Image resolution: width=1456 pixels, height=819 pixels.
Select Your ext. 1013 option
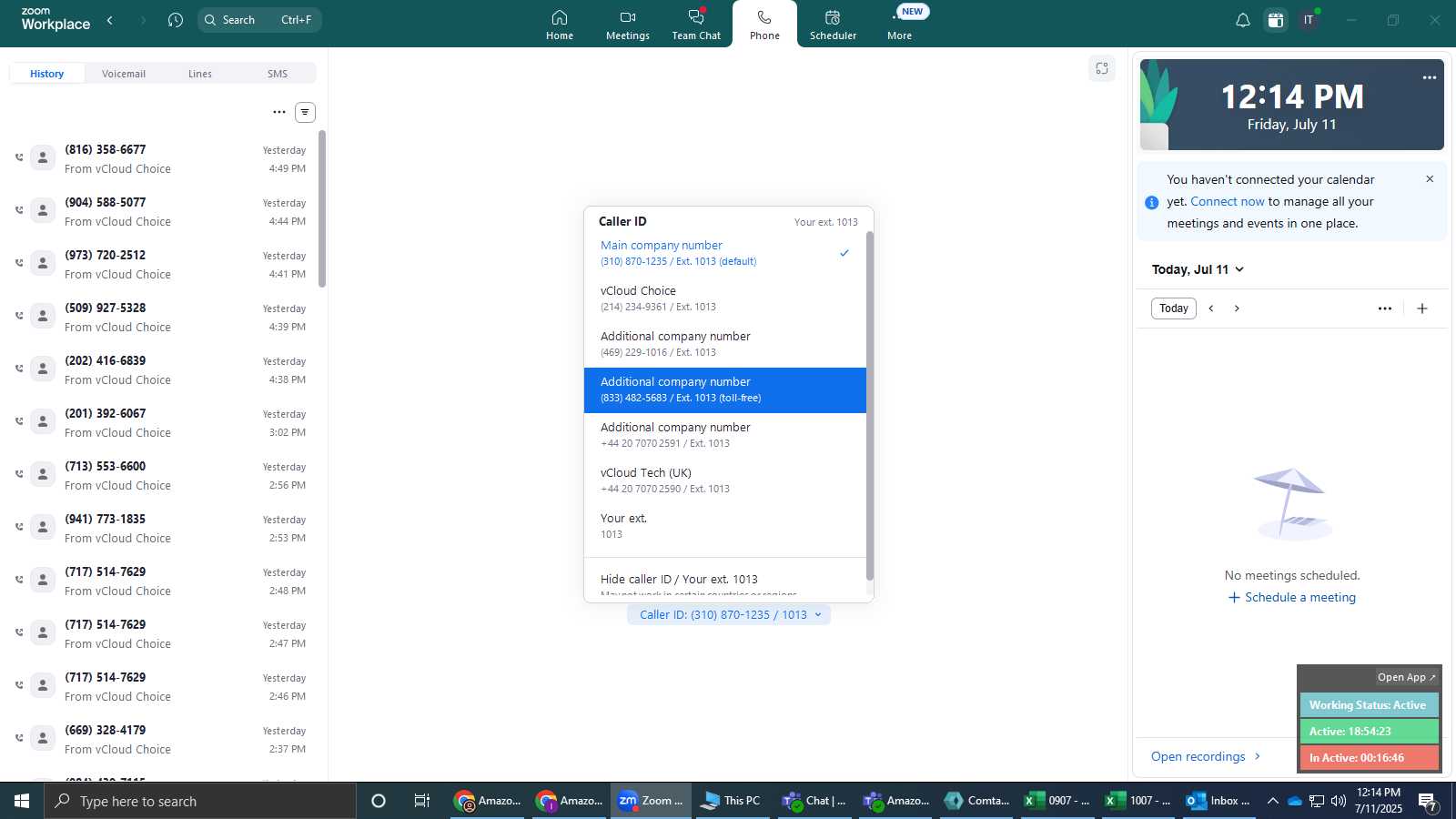(724, 526)
